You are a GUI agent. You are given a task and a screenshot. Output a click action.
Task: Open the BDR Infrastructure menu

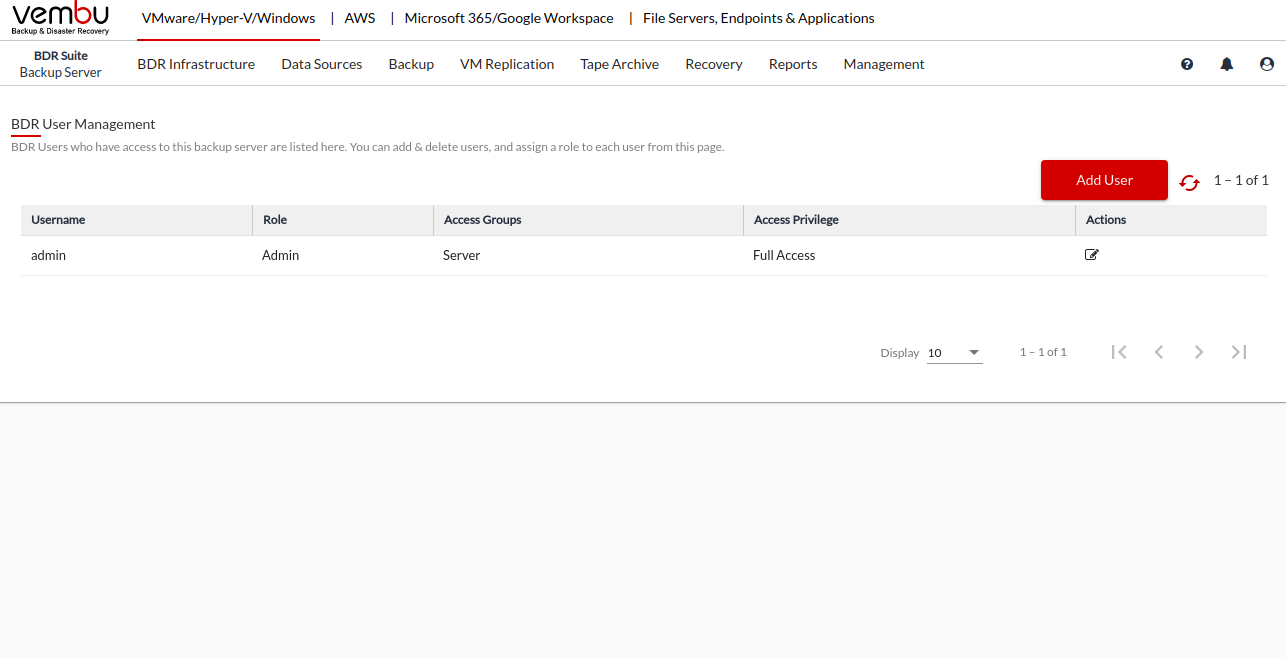(196, 64)
